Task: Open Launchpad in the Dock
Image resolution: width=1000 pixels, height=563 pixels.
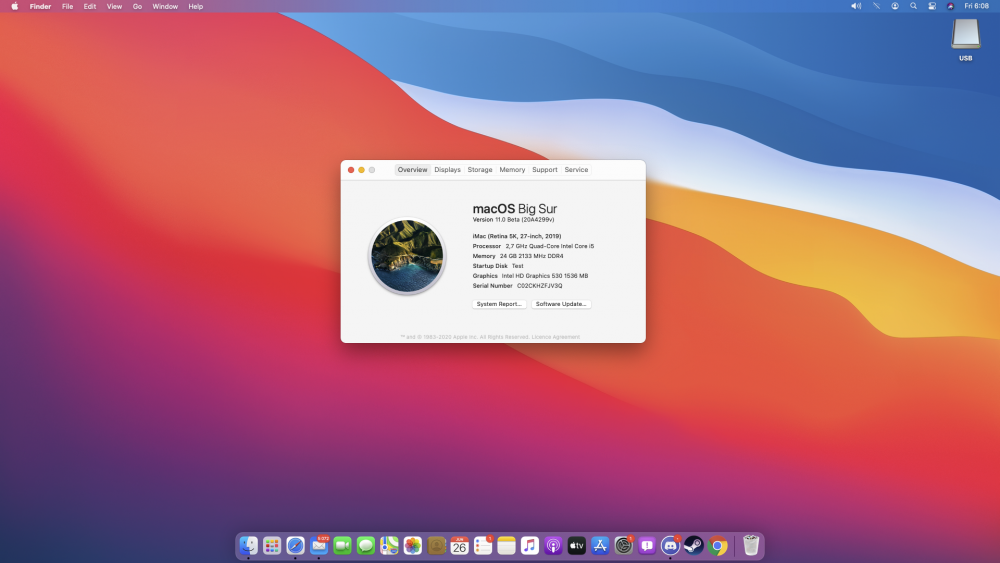Action: pos(272,546)
